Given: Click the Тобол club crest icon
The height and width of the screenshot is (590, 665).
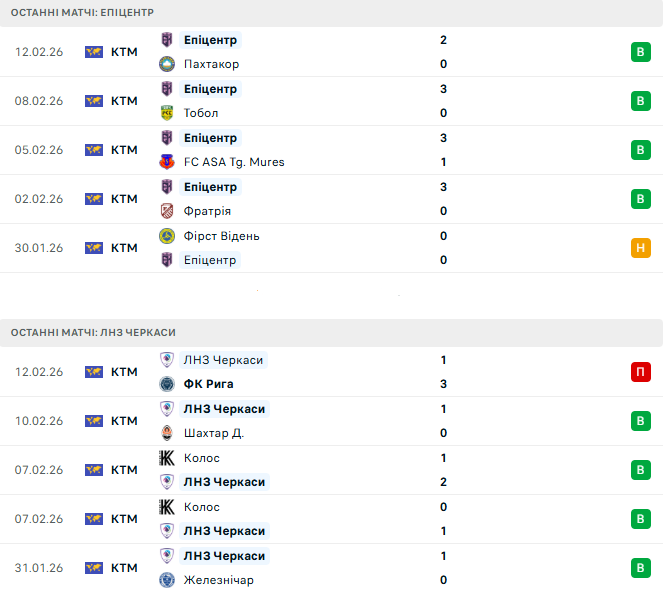Looking at the screenshot, I should [x=167, y=113].
